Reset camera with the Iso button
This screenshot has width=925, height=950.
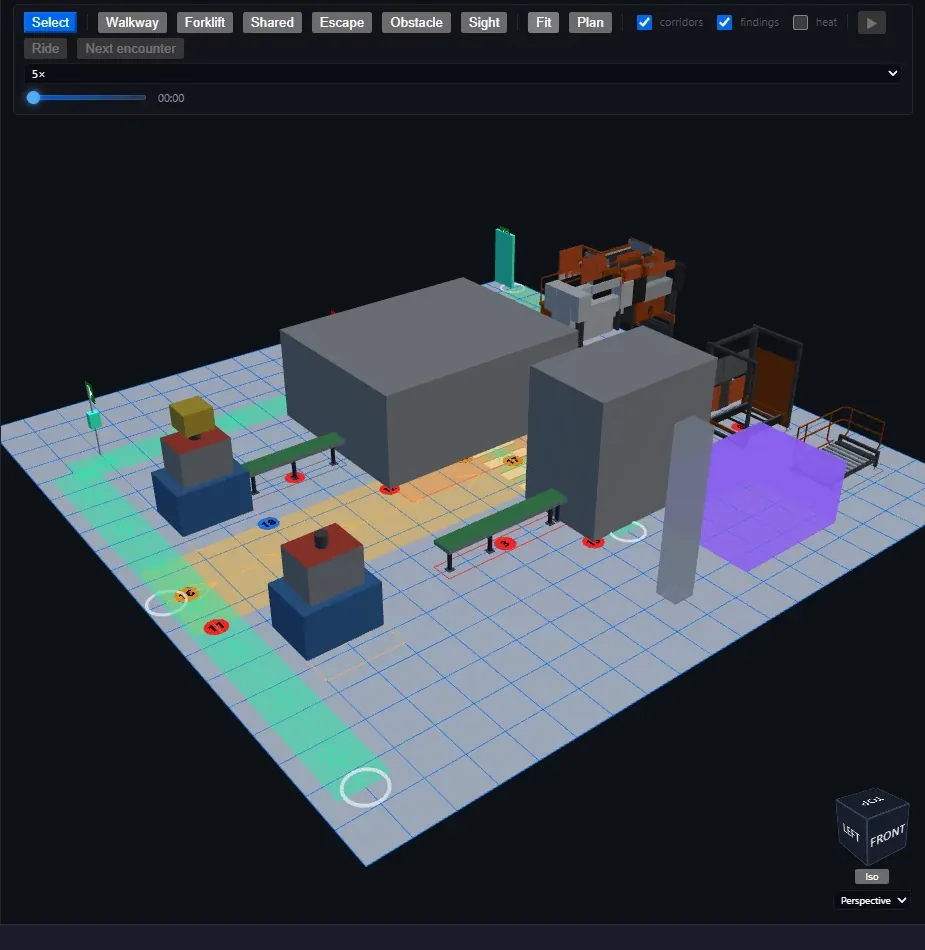coord(872,877)
